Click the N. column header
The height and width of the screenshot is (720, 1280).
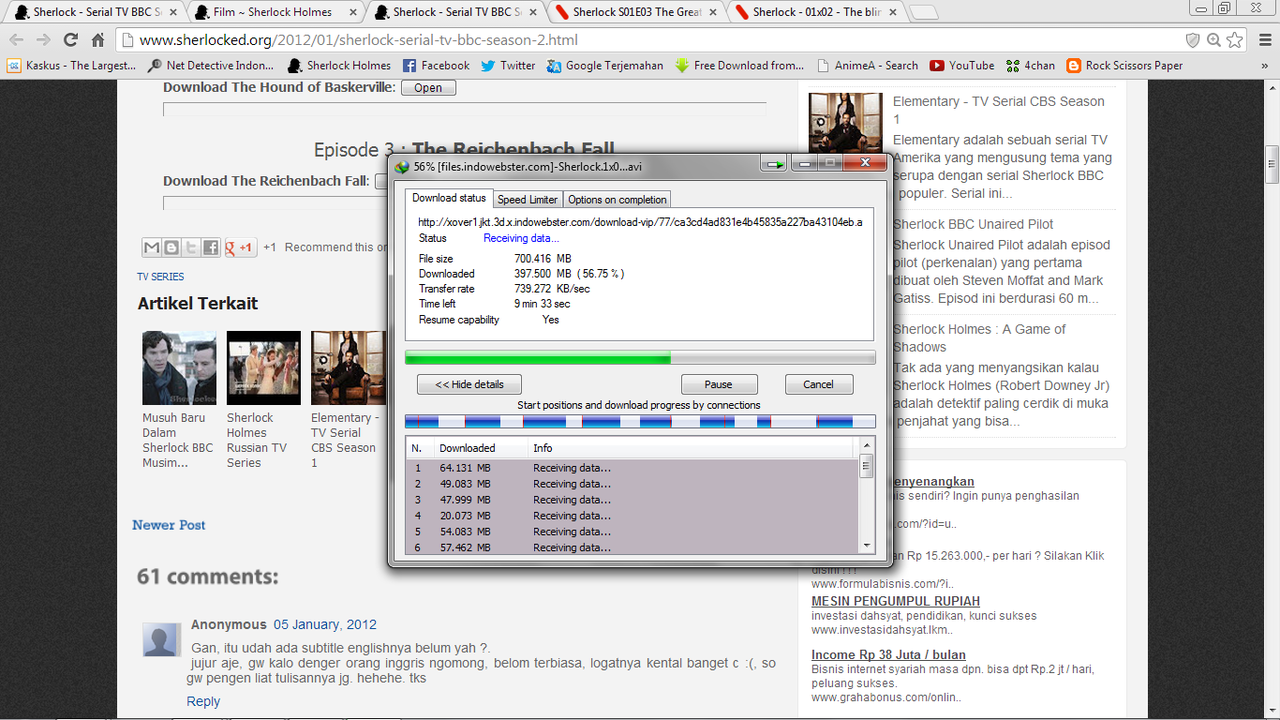(x=419, y=448)
